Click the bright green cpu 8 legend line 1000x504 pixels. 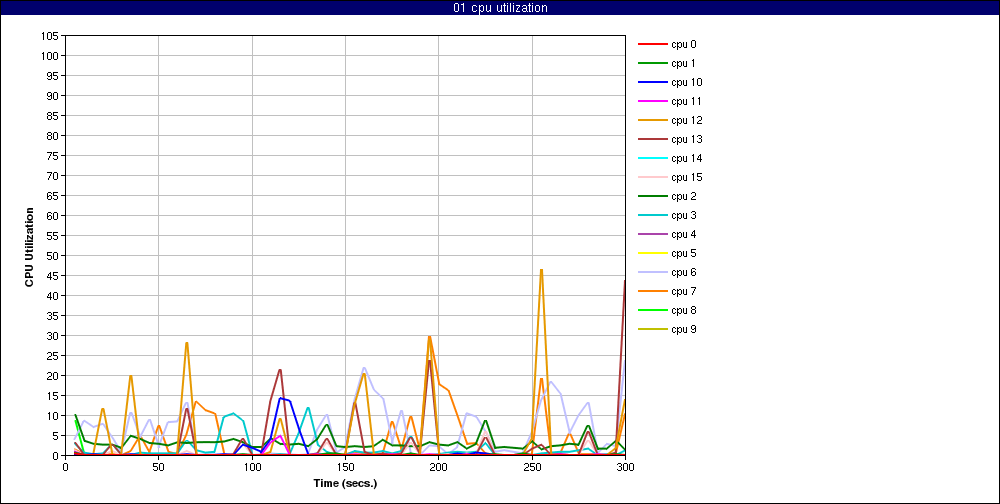coord(652,310)
